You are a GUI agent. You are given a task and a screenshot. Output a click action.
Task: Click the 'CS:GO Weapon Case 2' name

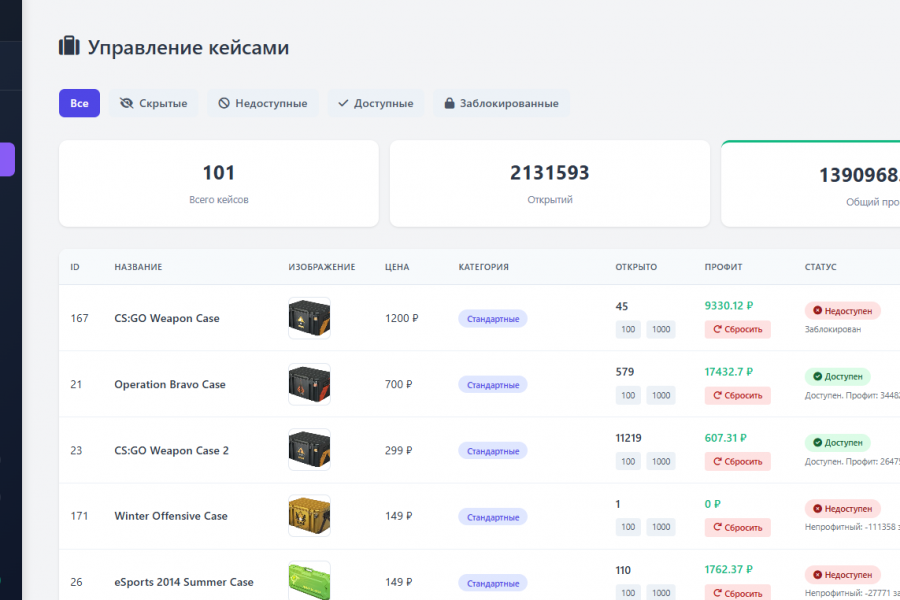[x=172, y=450]
